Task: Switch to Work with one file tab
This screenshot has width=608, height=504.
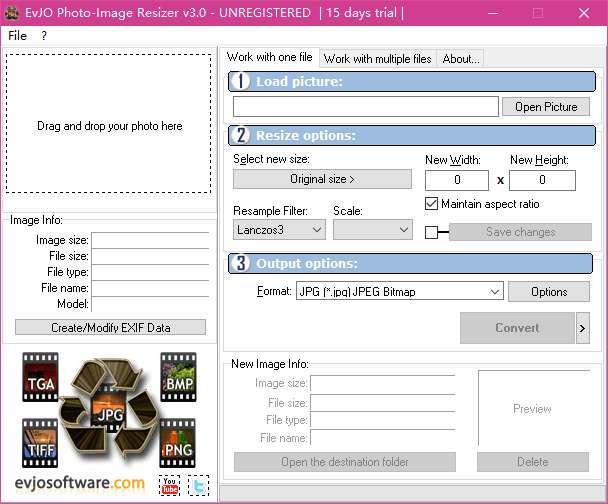Action: (x=269, y=57)
